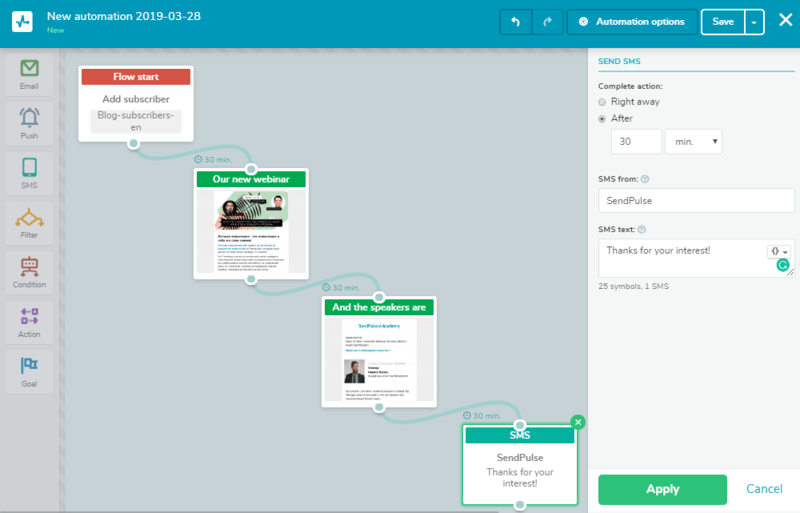
Task: Click the Cancel link
Action: pyautogui.click(x=764, y=489)
